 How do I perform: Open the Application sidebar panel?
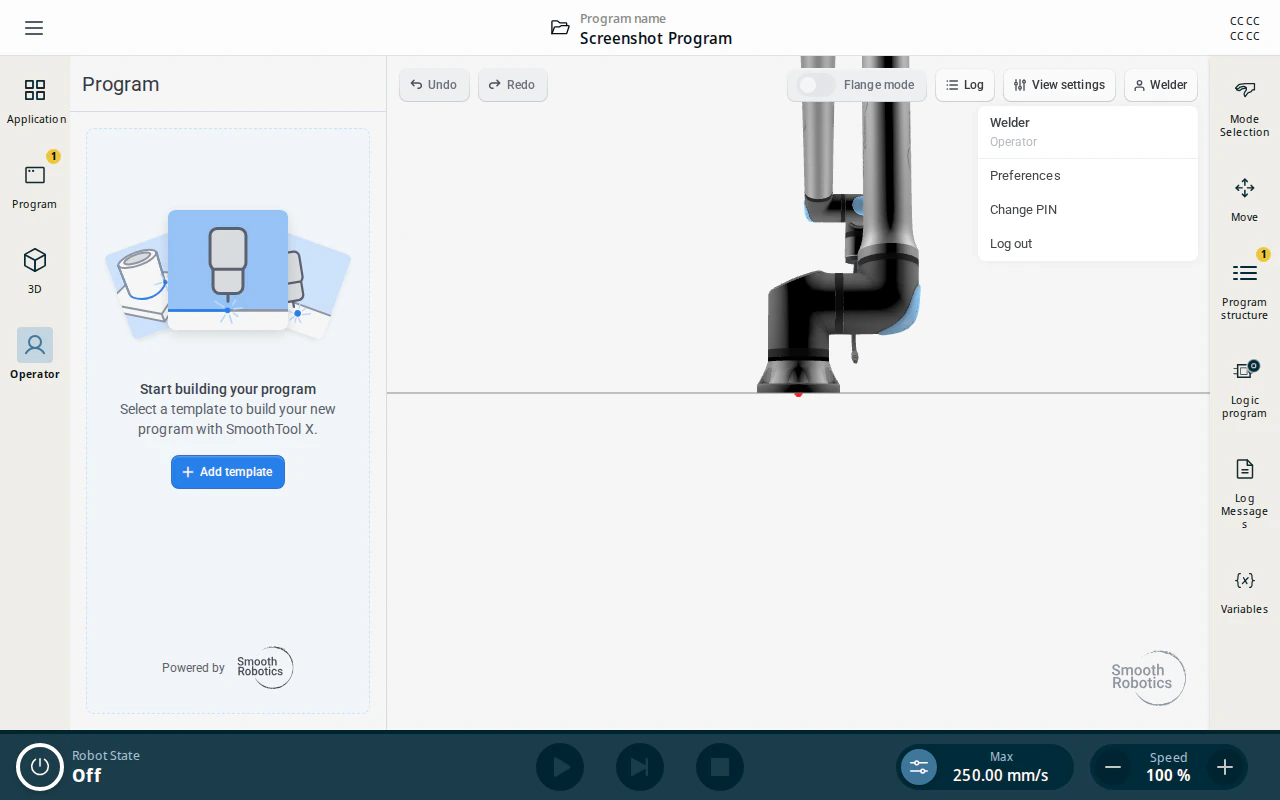[35, 102]
